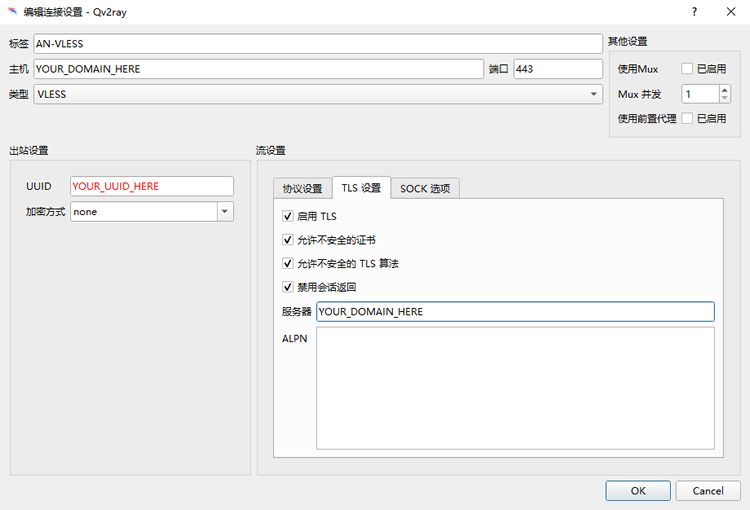Enable the 使用前置代理 checkbox
The image size is (750, 510).
(687, 118)
